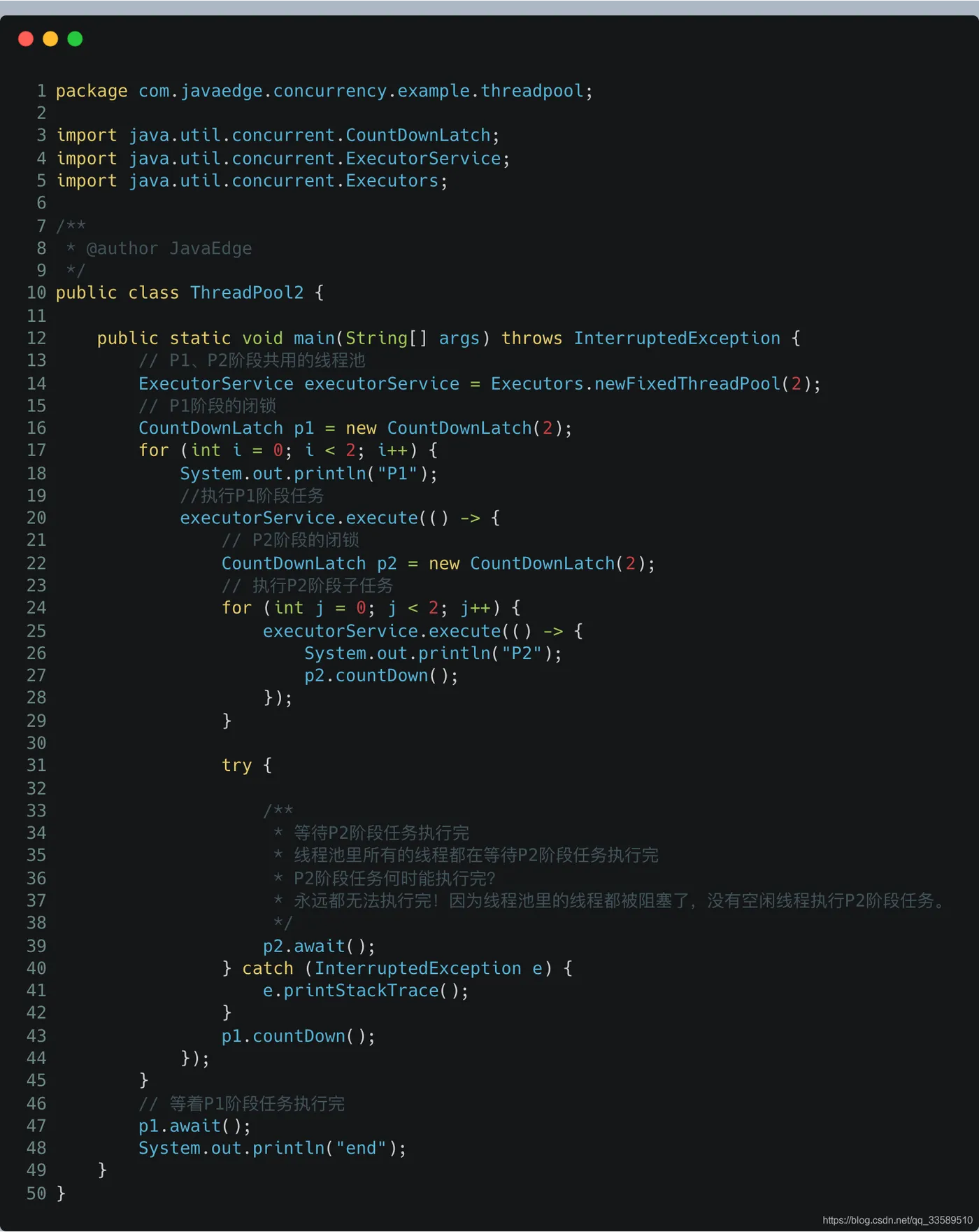This screenshot has height=1232, width=979.
Task: Click the green maximize dot
Action: coord(75,38)
